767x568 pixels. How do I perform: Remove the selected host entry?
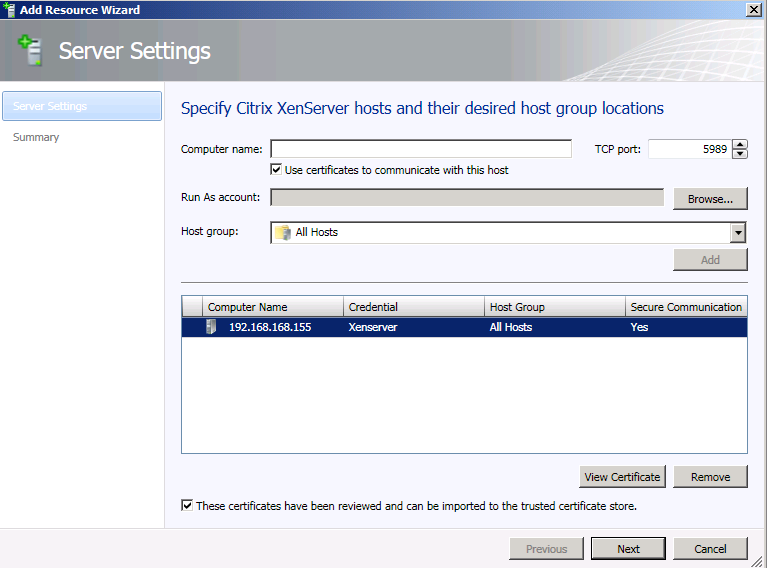(710, 477)
